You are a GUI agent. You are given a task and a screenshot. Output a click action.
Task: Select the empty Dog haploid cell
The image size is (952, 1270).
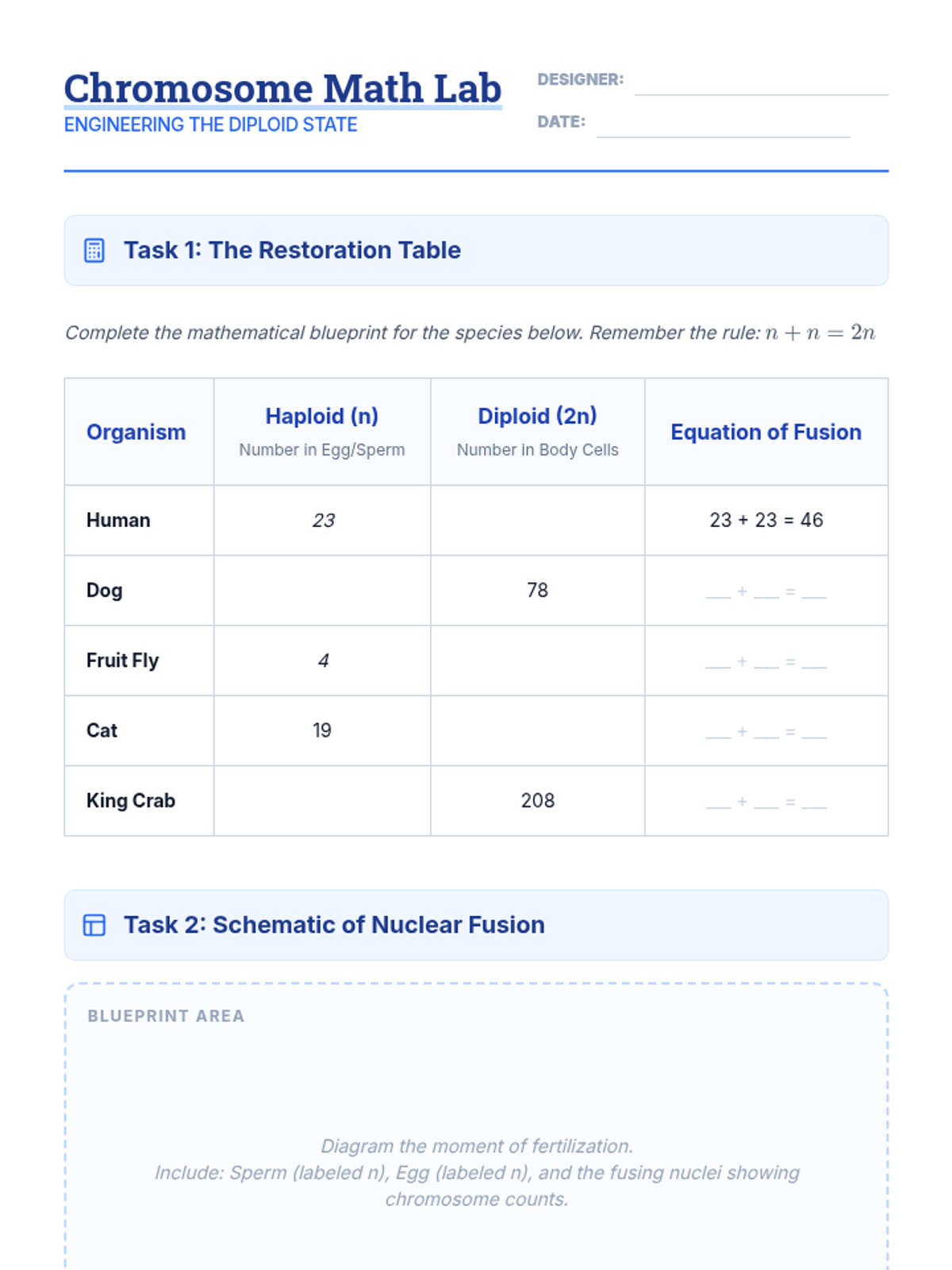[321, 591]
